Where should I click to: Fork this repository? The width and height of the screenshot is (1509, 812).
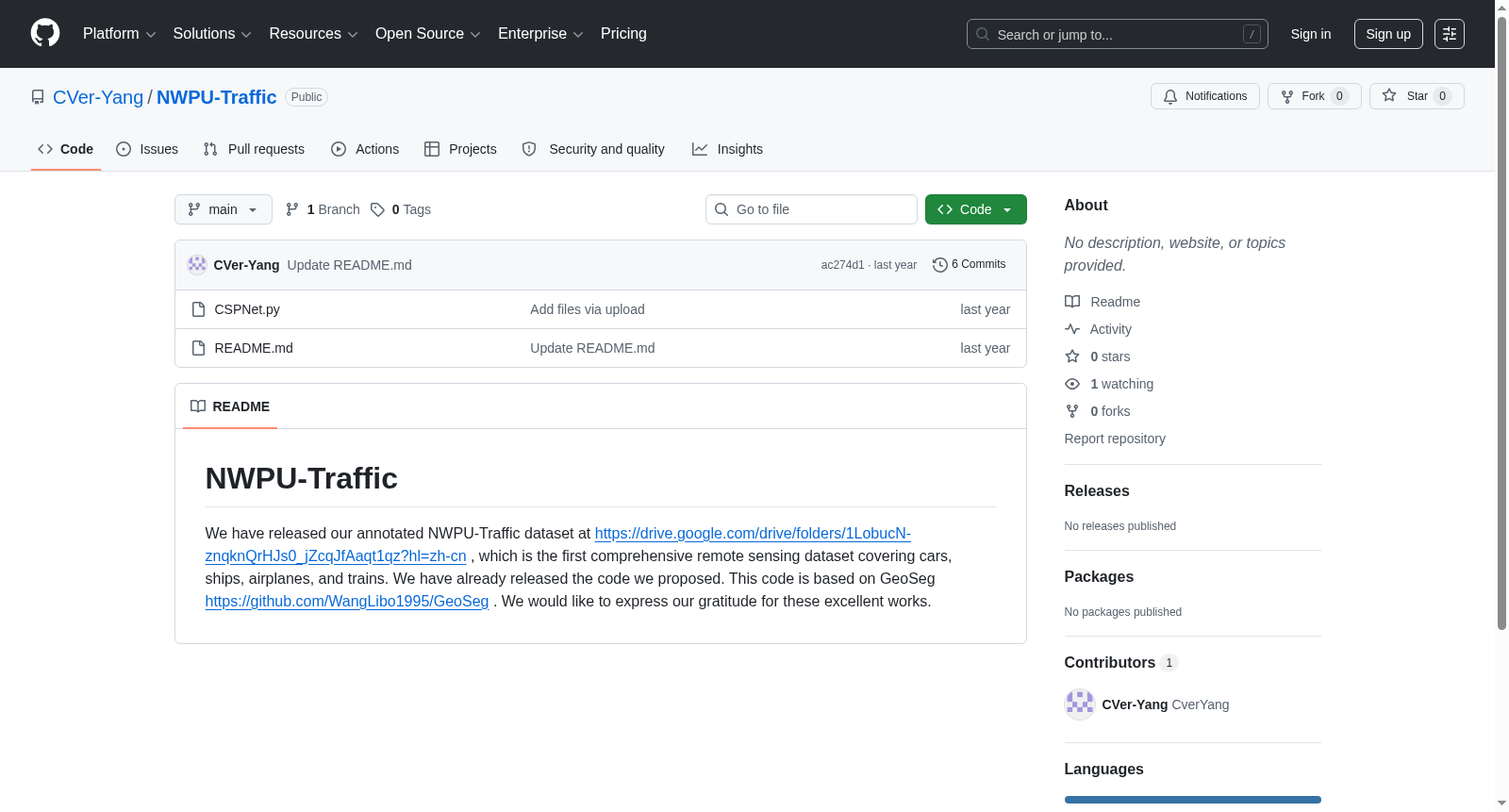coord(1314,96)
